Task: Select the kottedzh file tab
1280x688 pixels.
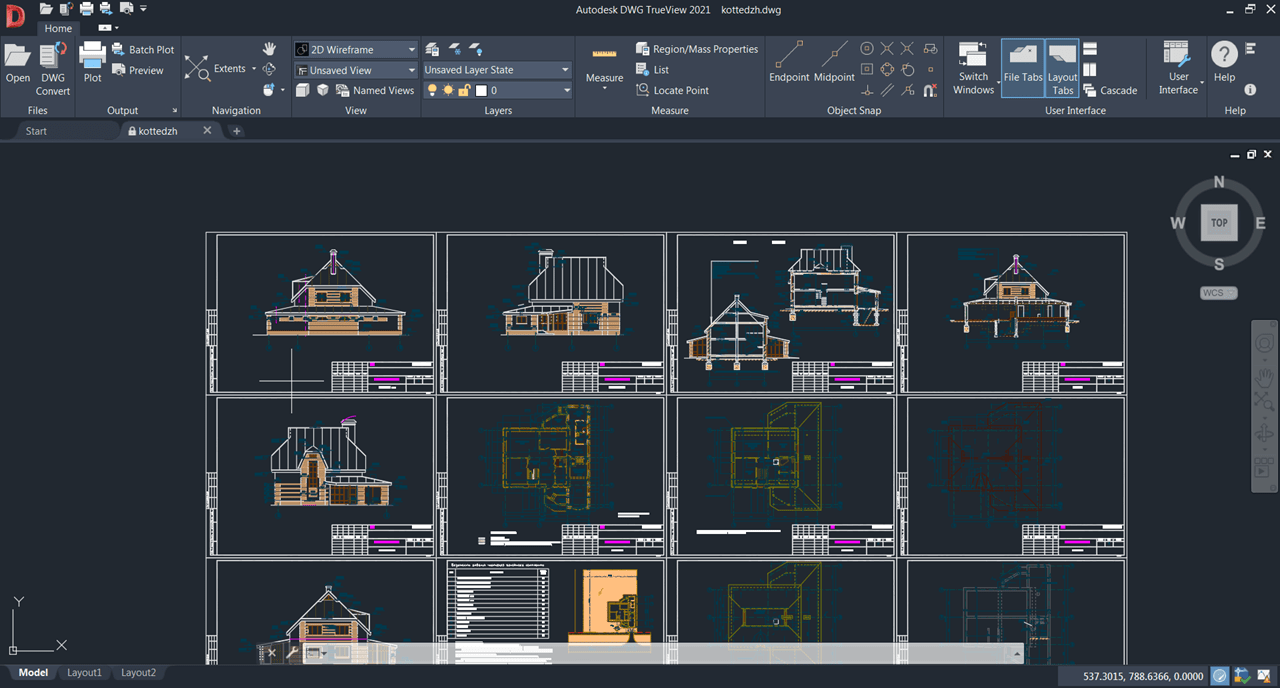Action: click(x=158, y=131)
